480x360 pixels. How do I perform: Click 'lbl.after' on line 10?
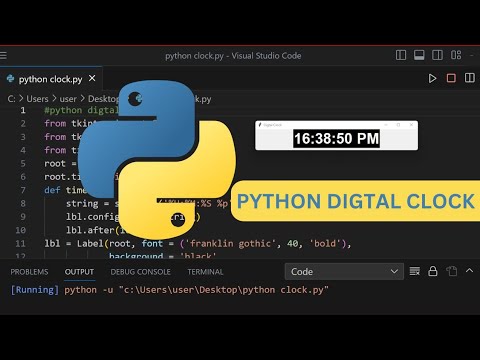pos(90,230)
